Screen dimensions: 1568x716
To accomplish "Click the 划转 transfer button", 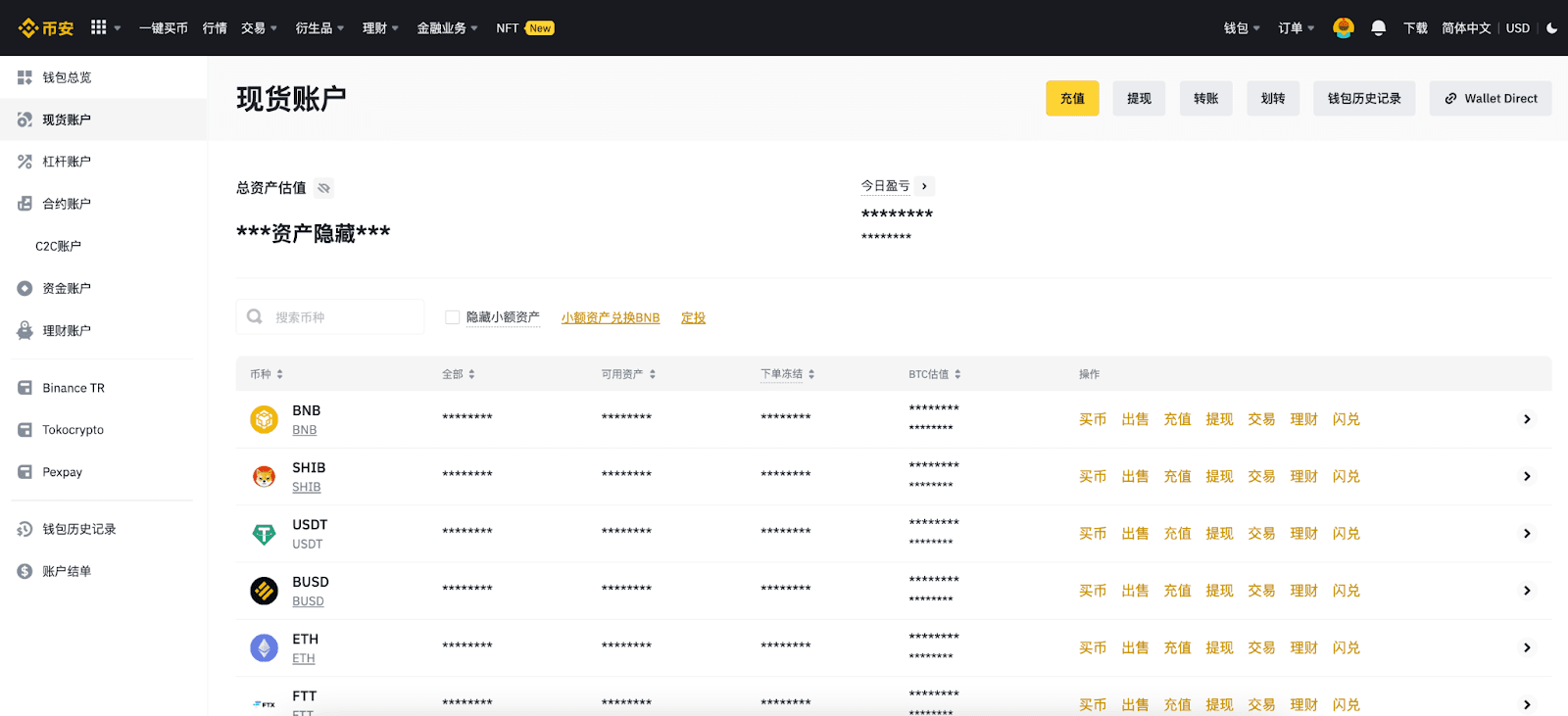I will tap(1273, 98).
